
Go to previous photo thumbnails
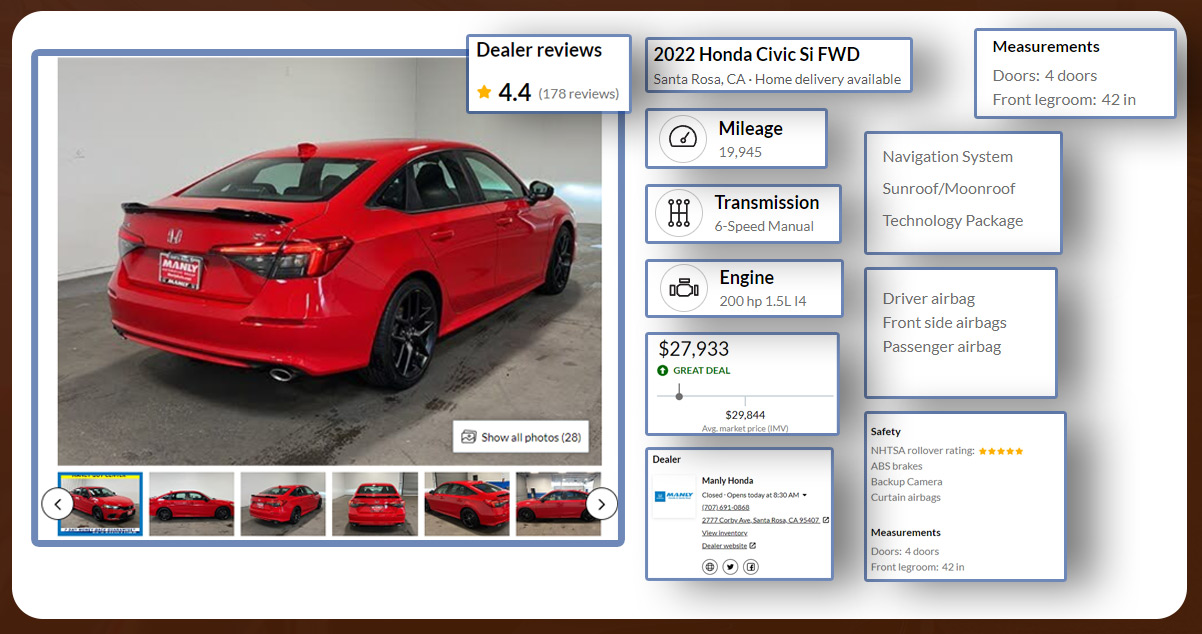[x=57, y=504]
